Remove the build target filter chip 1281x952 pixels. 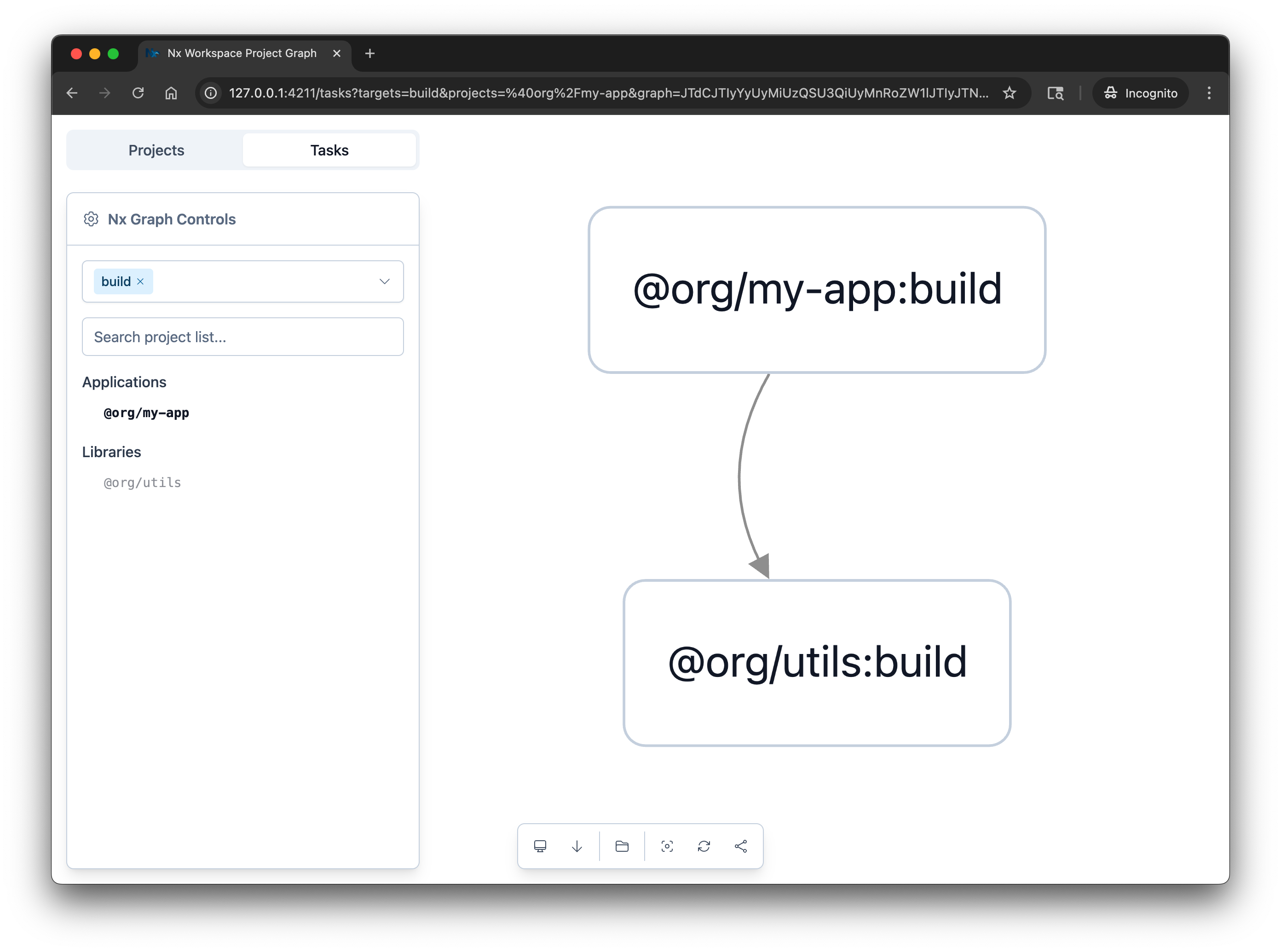click(x=140, y=281)
